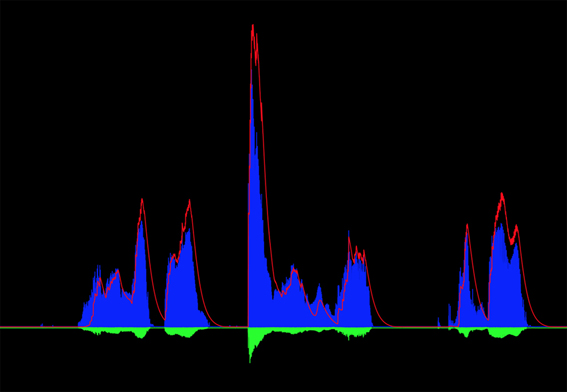Select the highest red peak of final burst
This screenshot has height=392, width=567.
tap(502, 194)
